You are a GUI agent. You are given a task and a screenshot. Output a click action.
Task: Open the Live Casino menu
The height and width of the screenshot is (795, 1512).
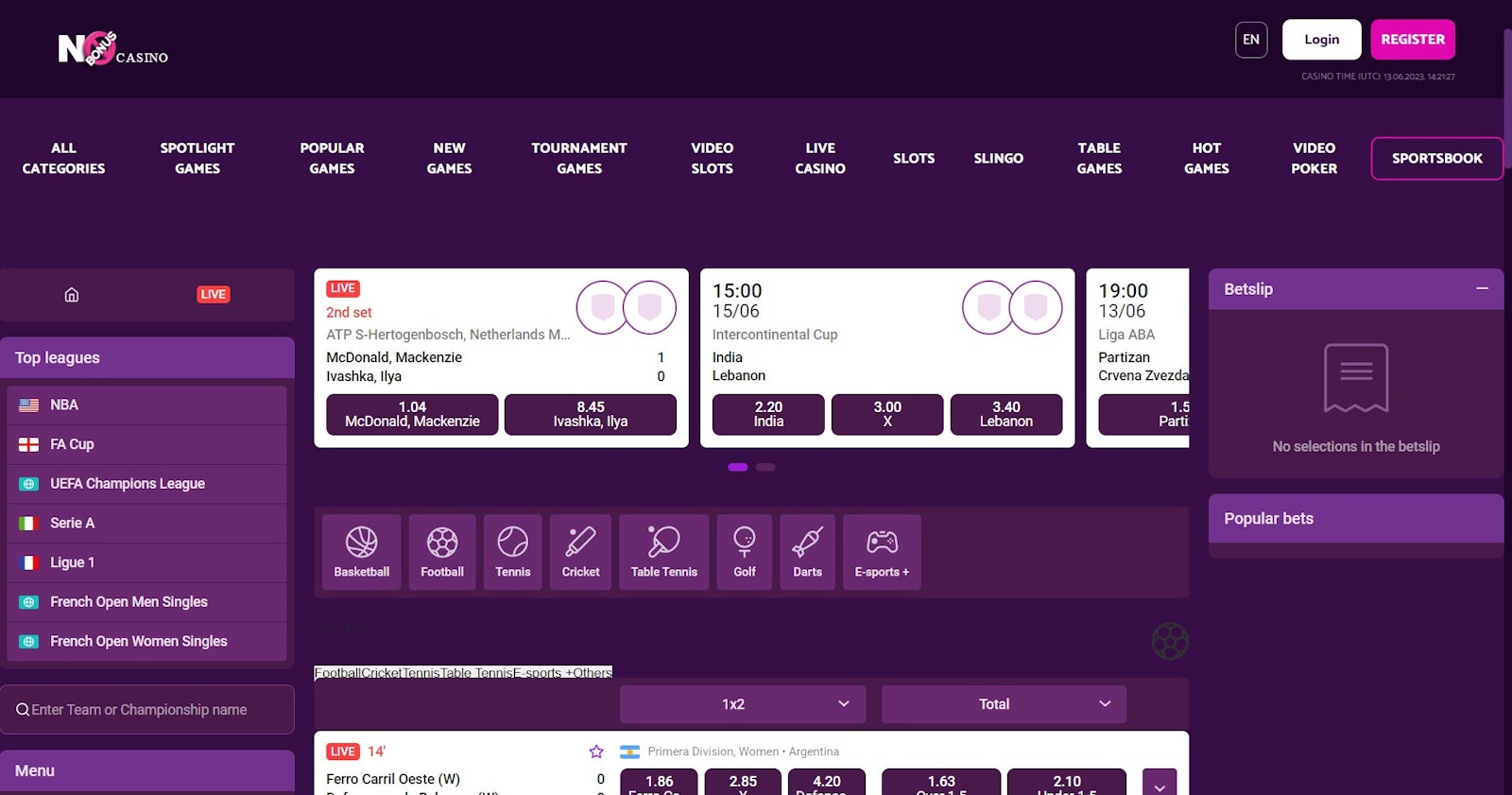point(819,158)
